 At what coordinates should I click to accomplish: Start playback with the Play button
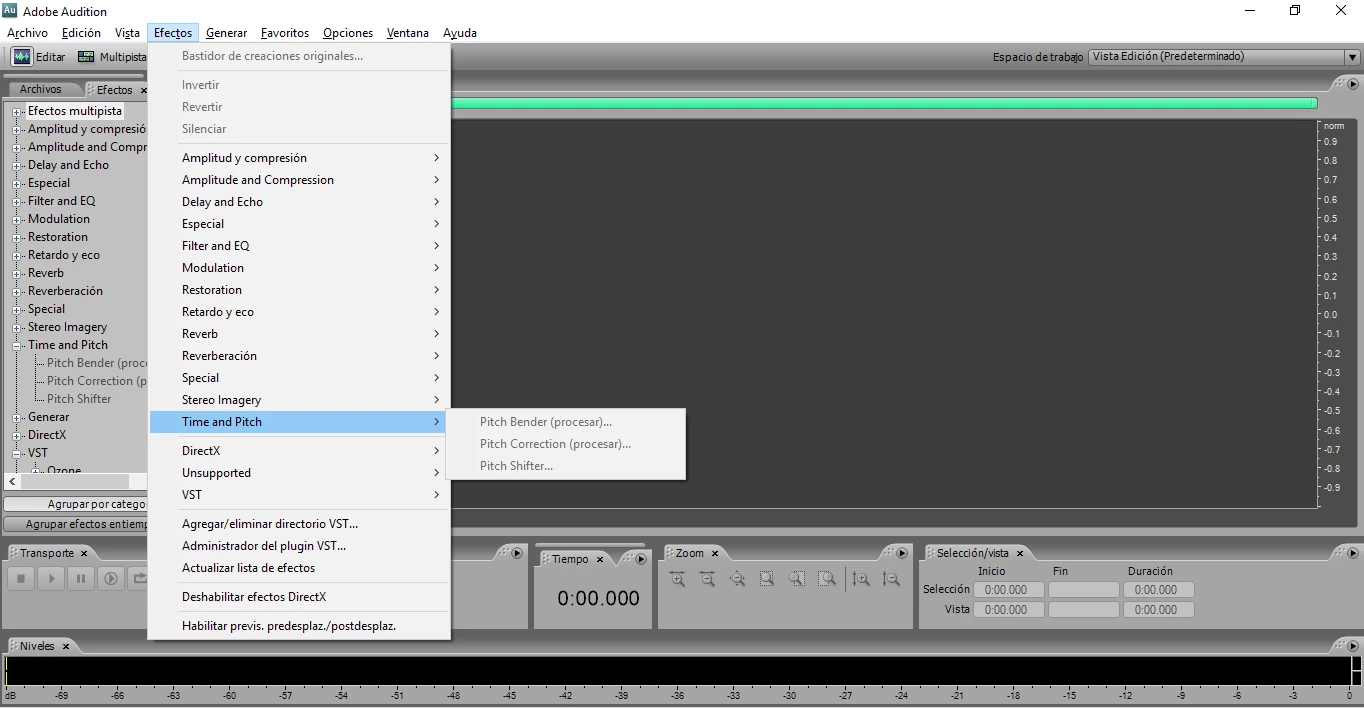click(x=51, y=578)
